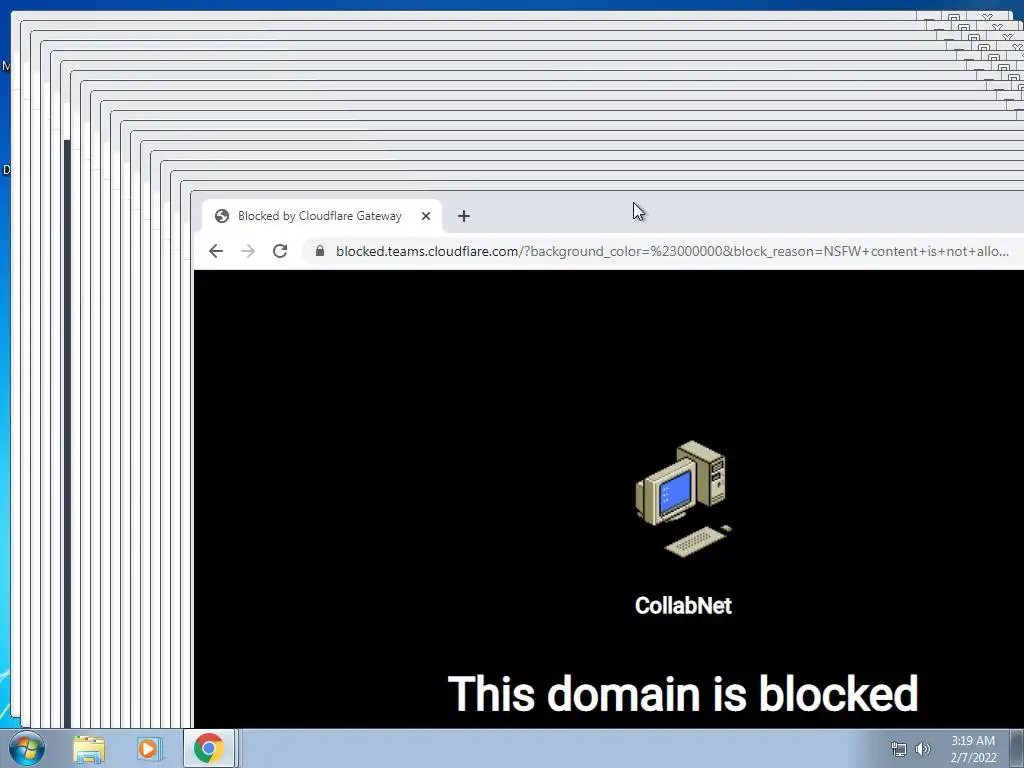The image size is (1024, 768).
Task: View site info via the padlock icon
Action: pos(320,251)
